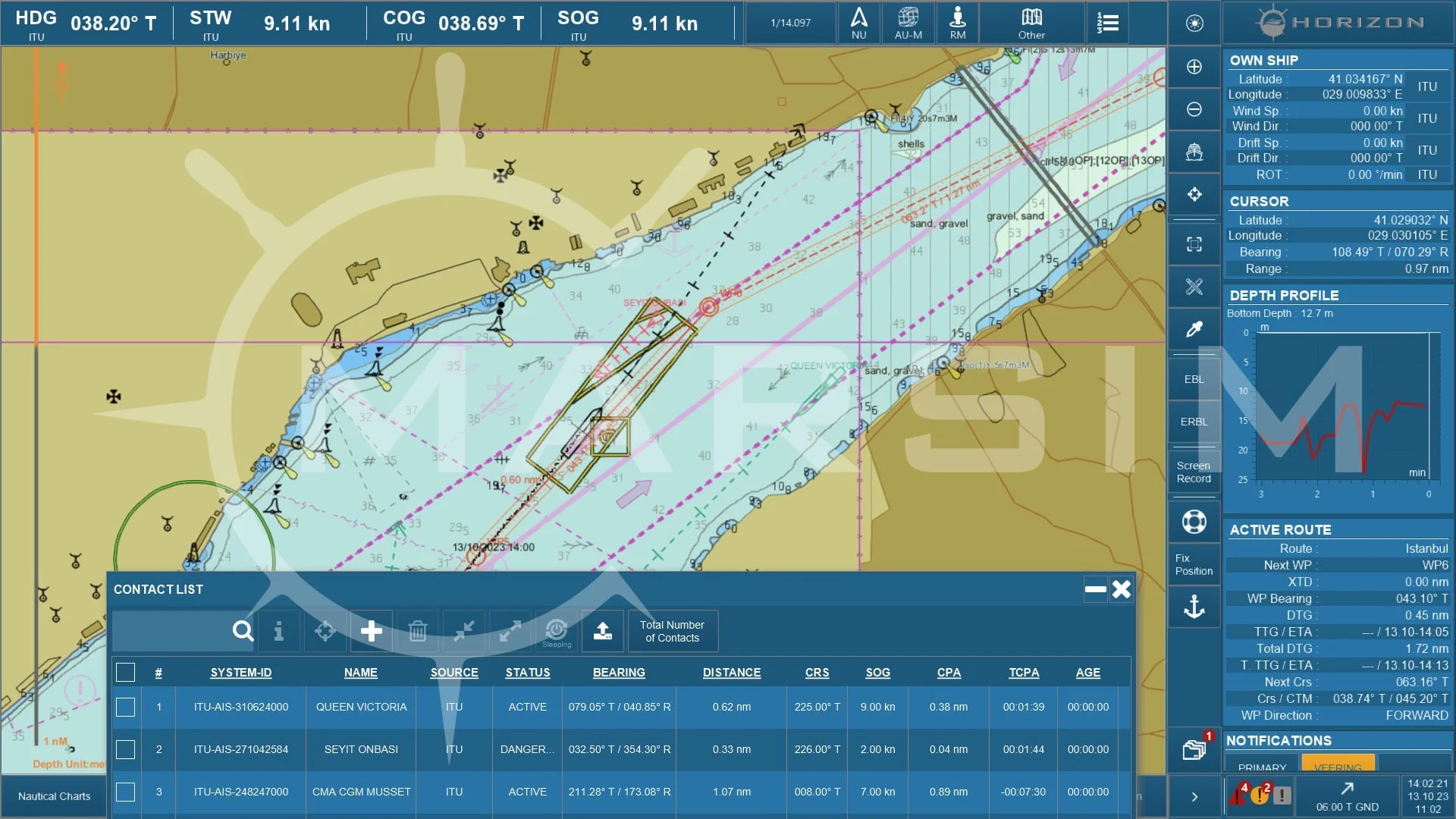The width and height of the screenshot is (1456, 819).
Task: Add a new contact with plus icon
Action: coord(371,631)
